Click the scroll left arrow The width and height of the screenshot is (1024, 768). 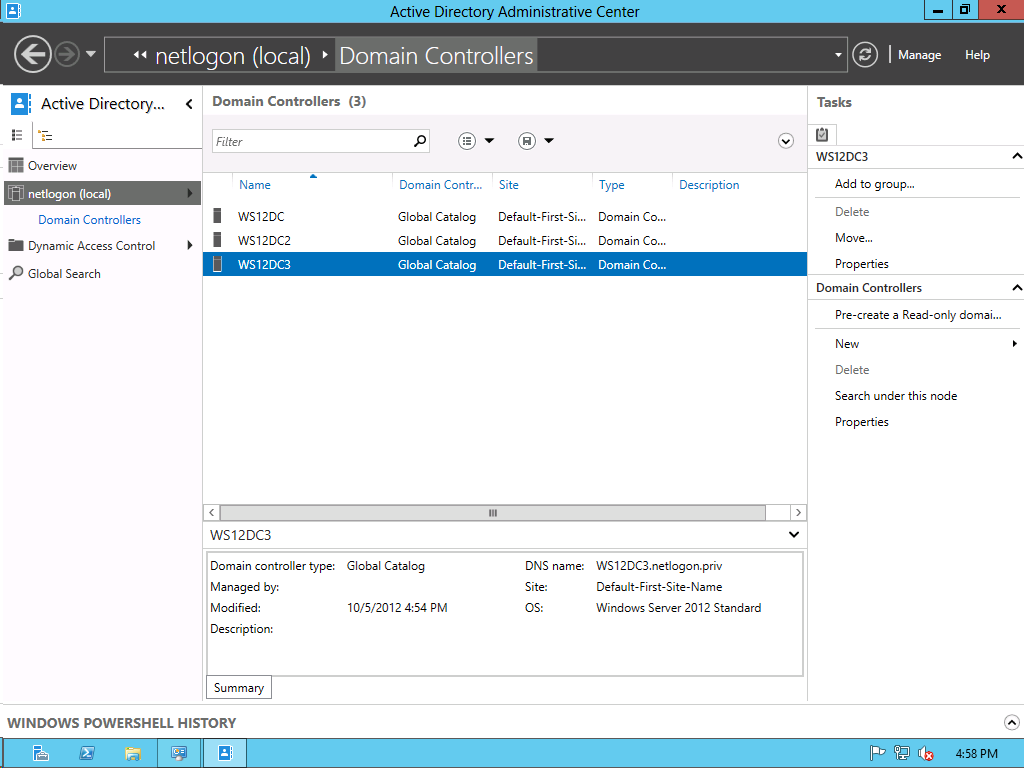[x=211, y=513]
